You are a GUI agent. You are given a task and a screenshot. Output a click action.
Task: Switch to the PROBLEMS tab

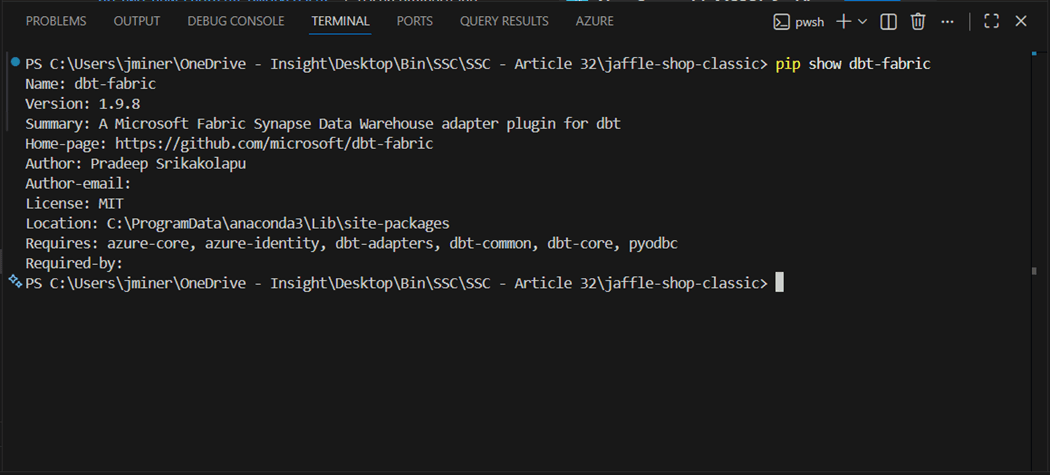[x=56, y=21]
